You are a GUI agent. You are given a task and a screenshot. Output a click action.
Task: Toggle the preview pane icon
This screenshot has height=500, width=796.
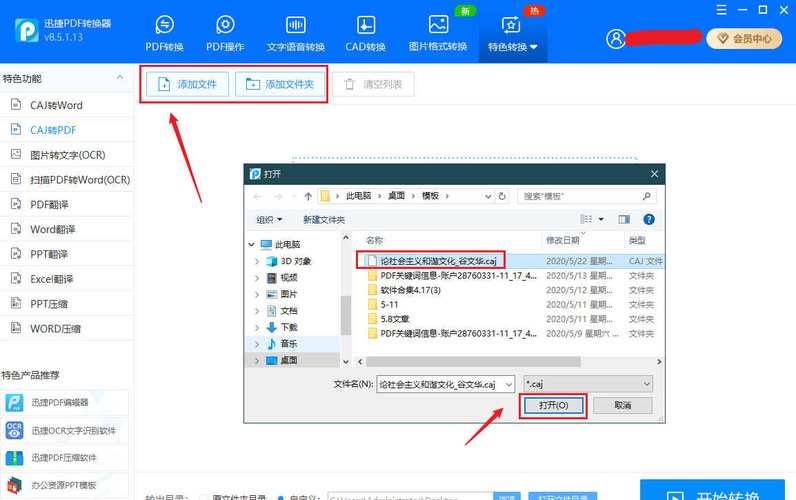(624, 219)
